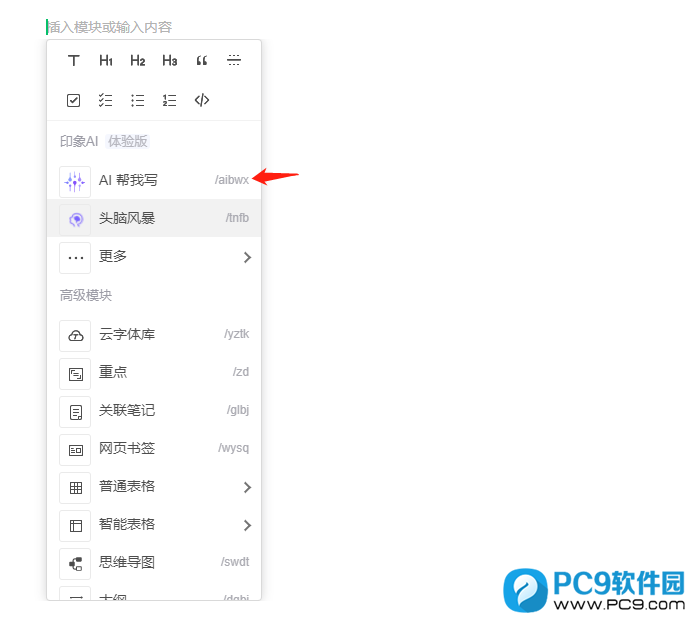
Task: Click the /aibwx shortcut text
Action: point(231,180)
